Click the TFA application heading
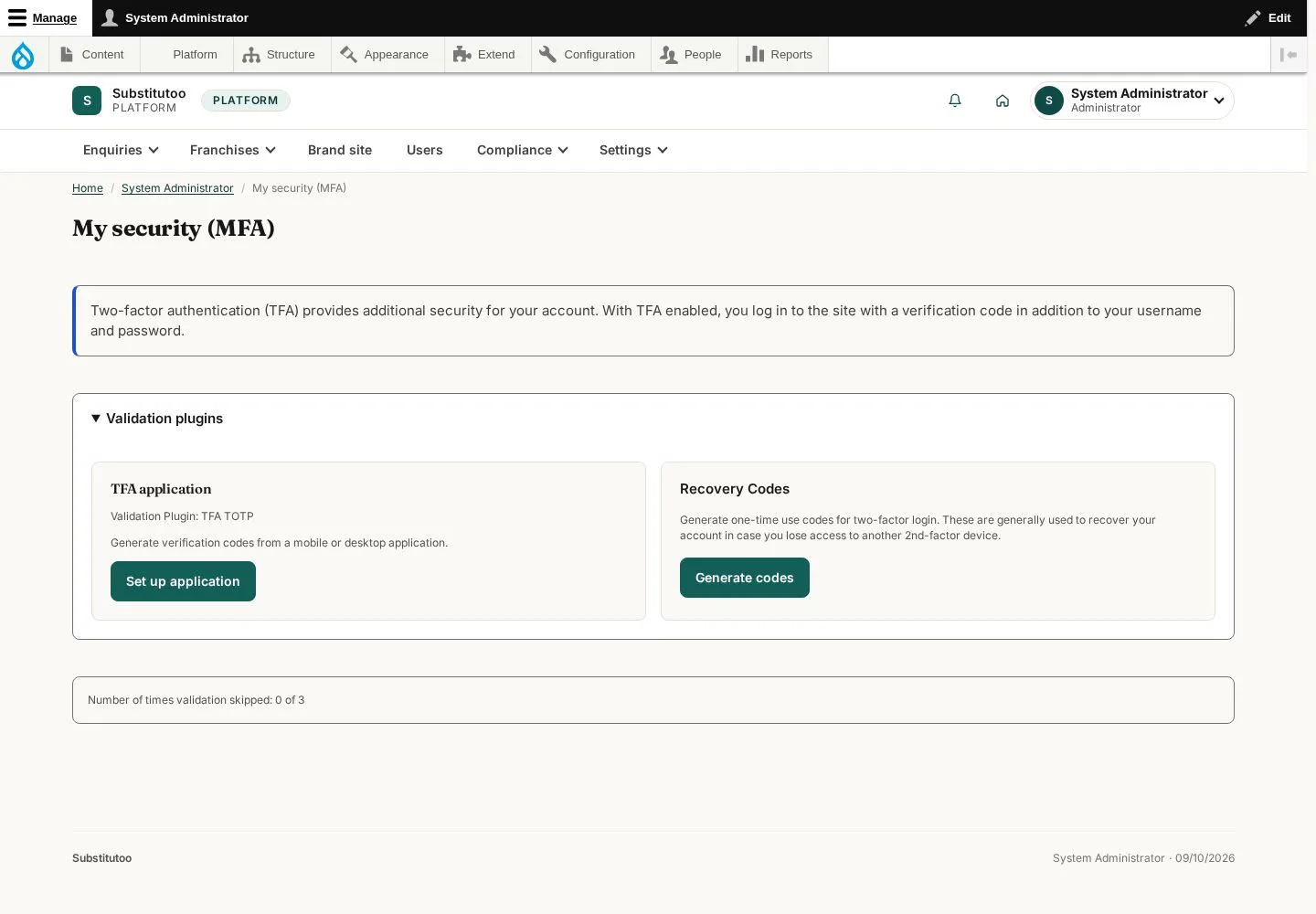 (161, 489)
